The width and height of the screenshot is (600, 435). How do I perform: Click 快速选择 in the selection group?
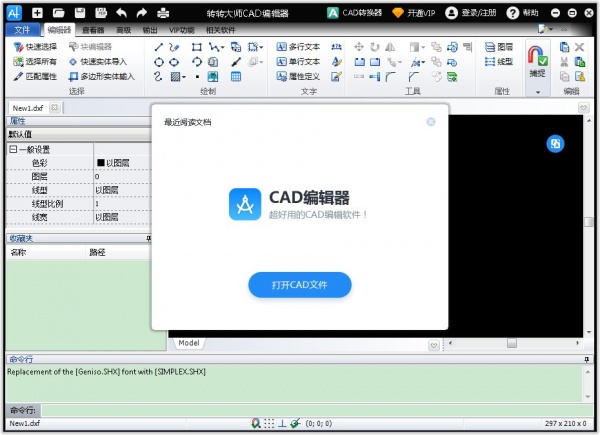[x=35, y=47]
